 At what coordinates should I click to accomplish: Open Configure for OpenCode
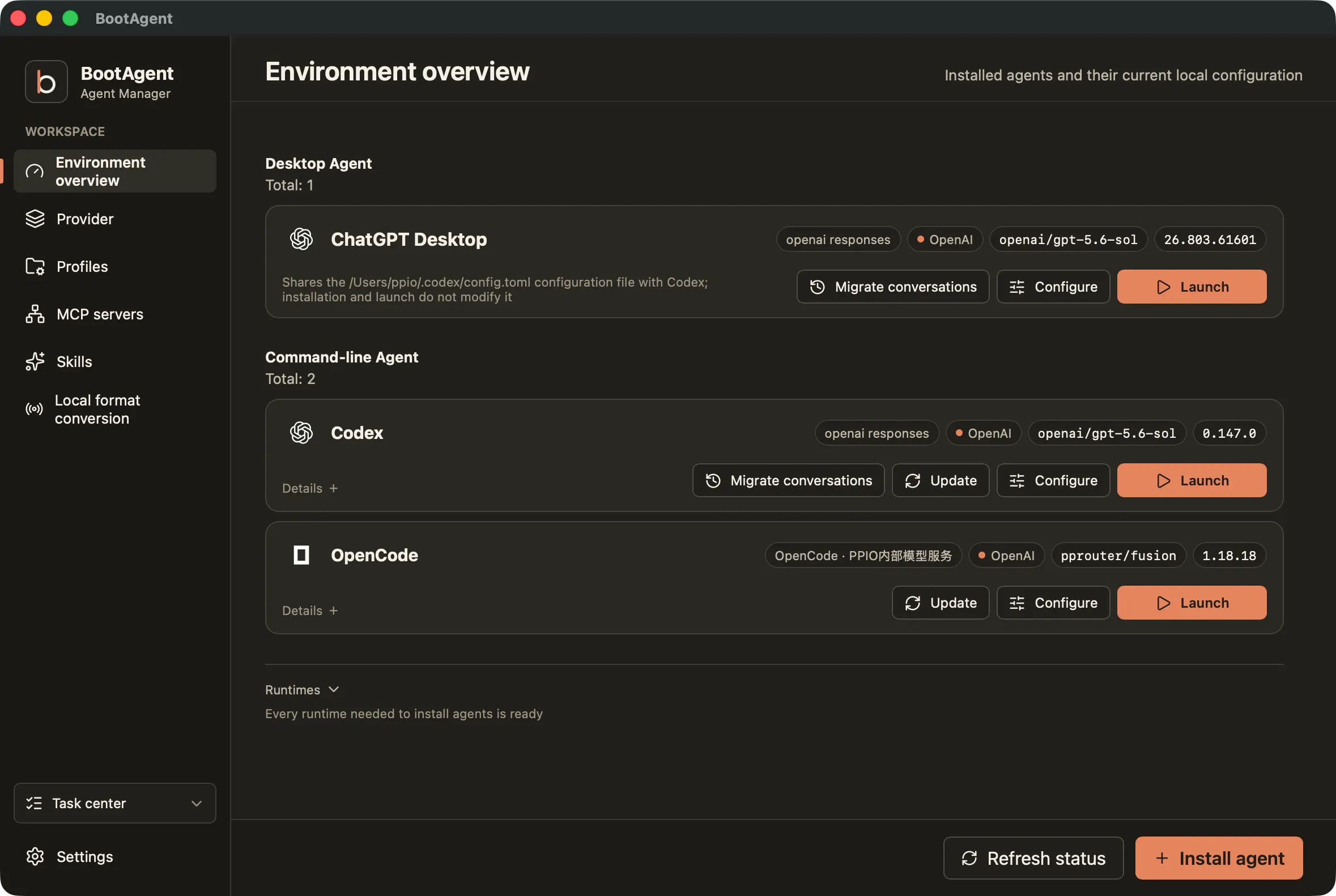(x=1054, y=603)
